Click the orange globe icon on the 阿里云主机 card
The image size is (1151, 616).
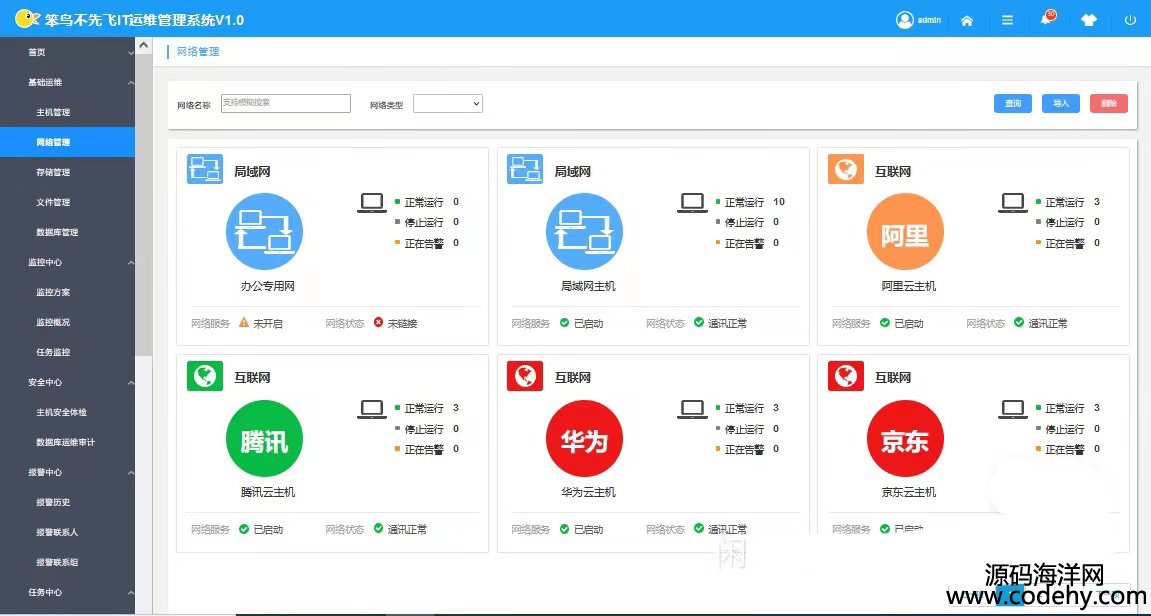846,170
